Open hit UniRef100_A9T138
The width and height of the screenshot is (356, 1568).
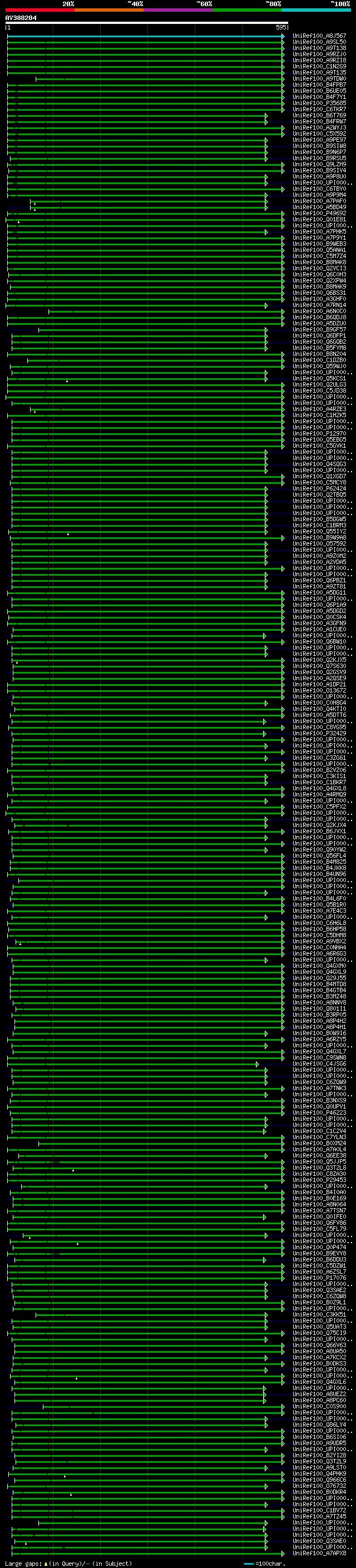pyautogui.click(x=319, y=48)
